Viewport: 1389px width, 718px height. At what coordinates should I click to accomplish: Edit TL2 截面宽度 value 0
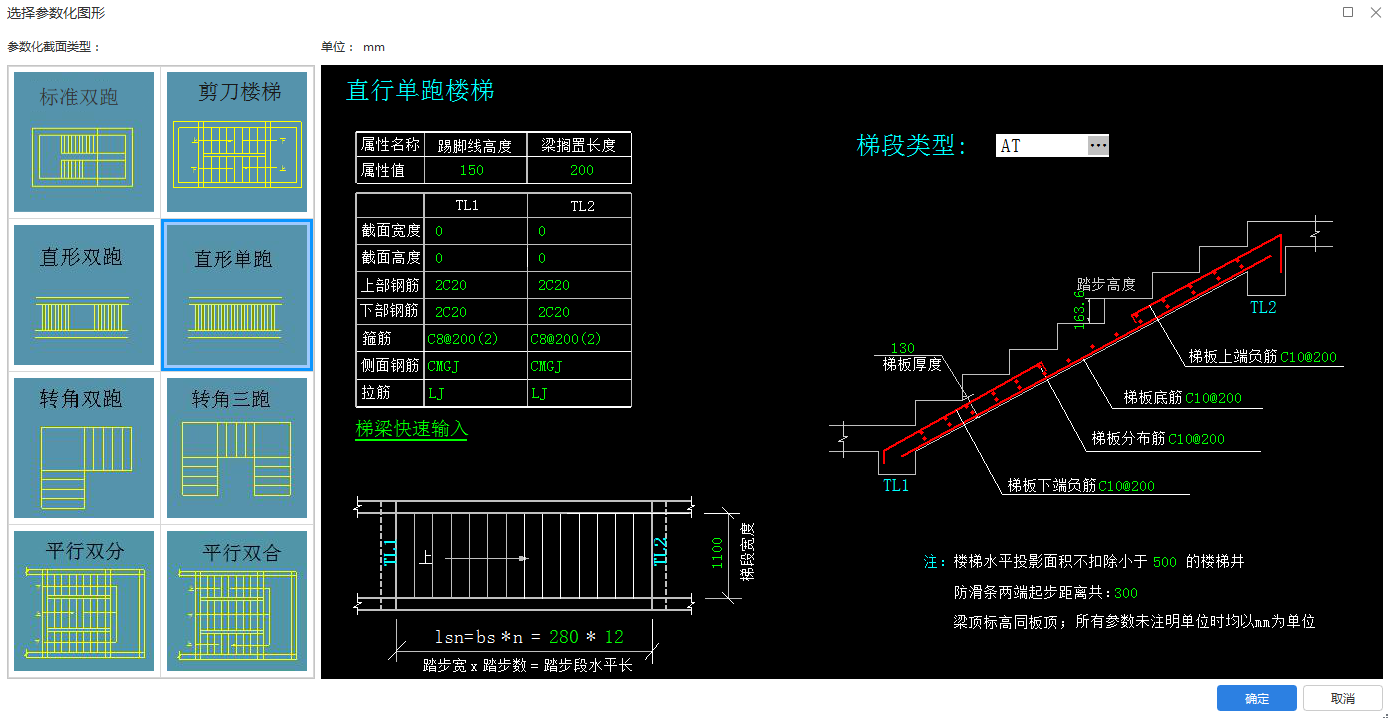(x=542, y=231)
